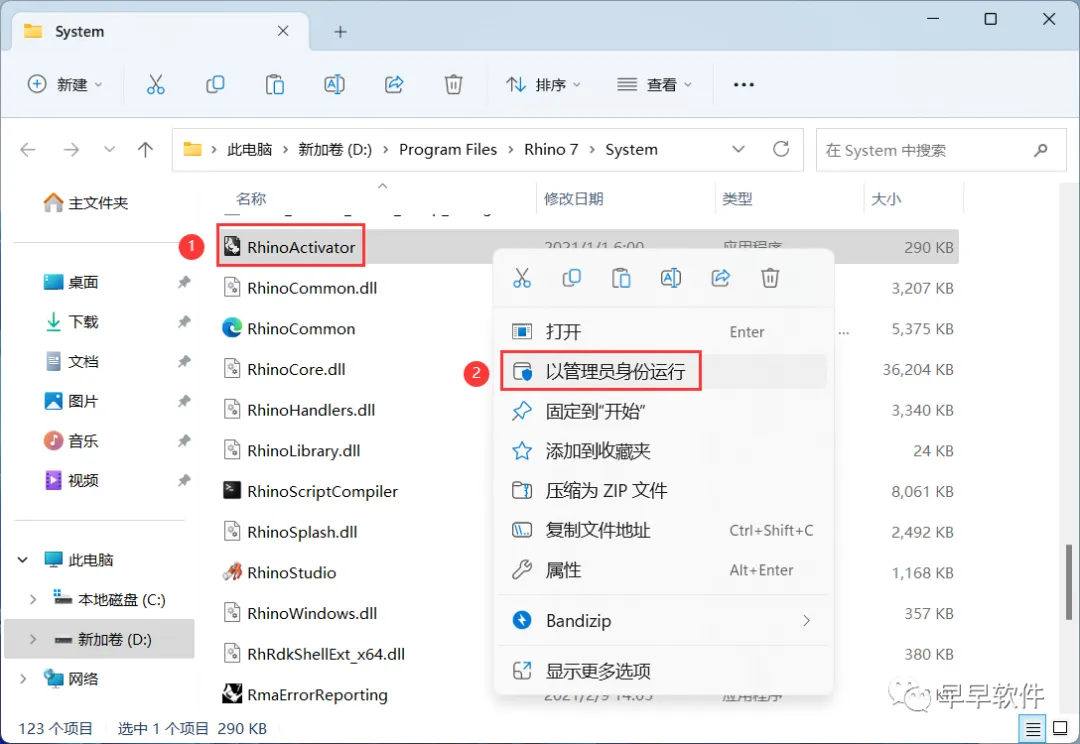The image size is (1080, 744).
Task: Click the search magnifier icon
Action: tap(1041, 149)
